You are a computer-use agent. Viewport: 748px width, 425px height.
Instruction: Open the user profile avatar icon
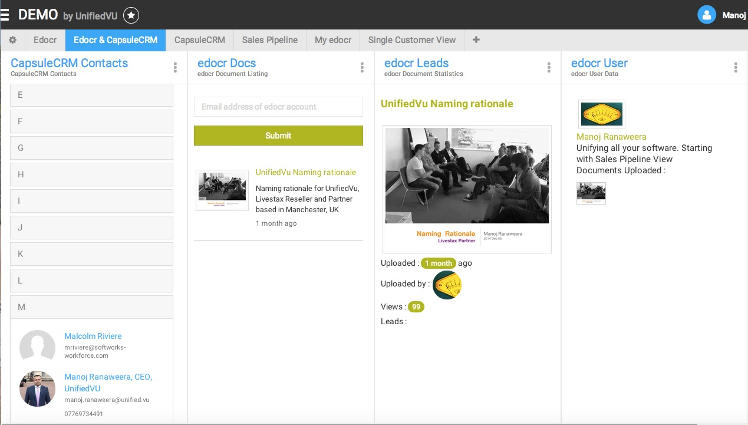706,15
